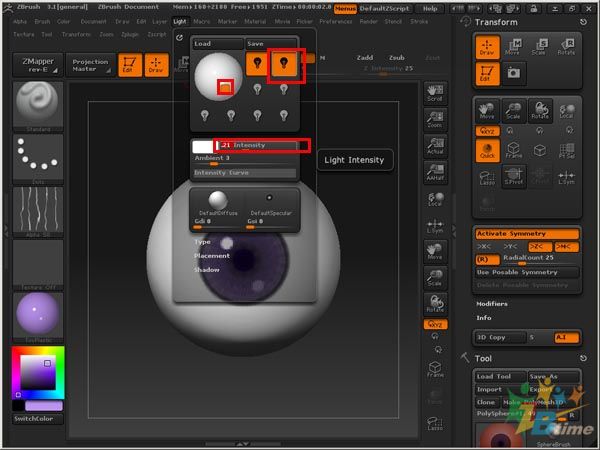Click the Local icon on right shelf
Image resolution: width=600 pixels, height=450 pixels.
tap(435, 199)
